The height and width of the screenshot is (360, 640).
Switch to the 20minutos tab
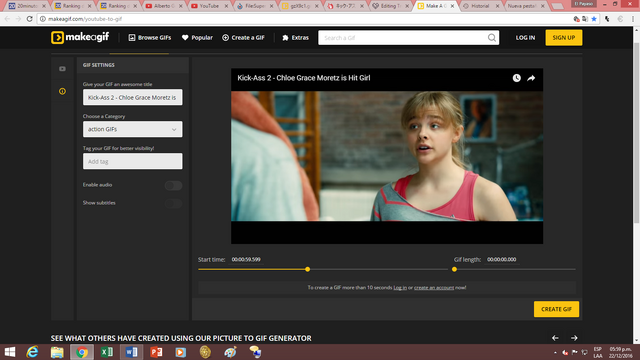point(26,6)
